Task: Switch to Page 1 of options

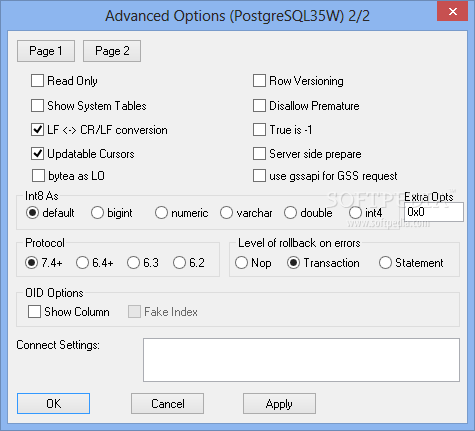Action: (46, 51)
